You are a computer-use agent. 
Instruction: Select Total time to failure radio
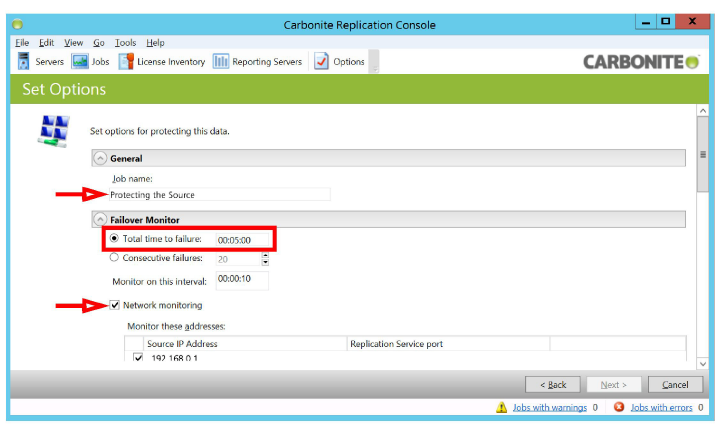coord(114,238)
